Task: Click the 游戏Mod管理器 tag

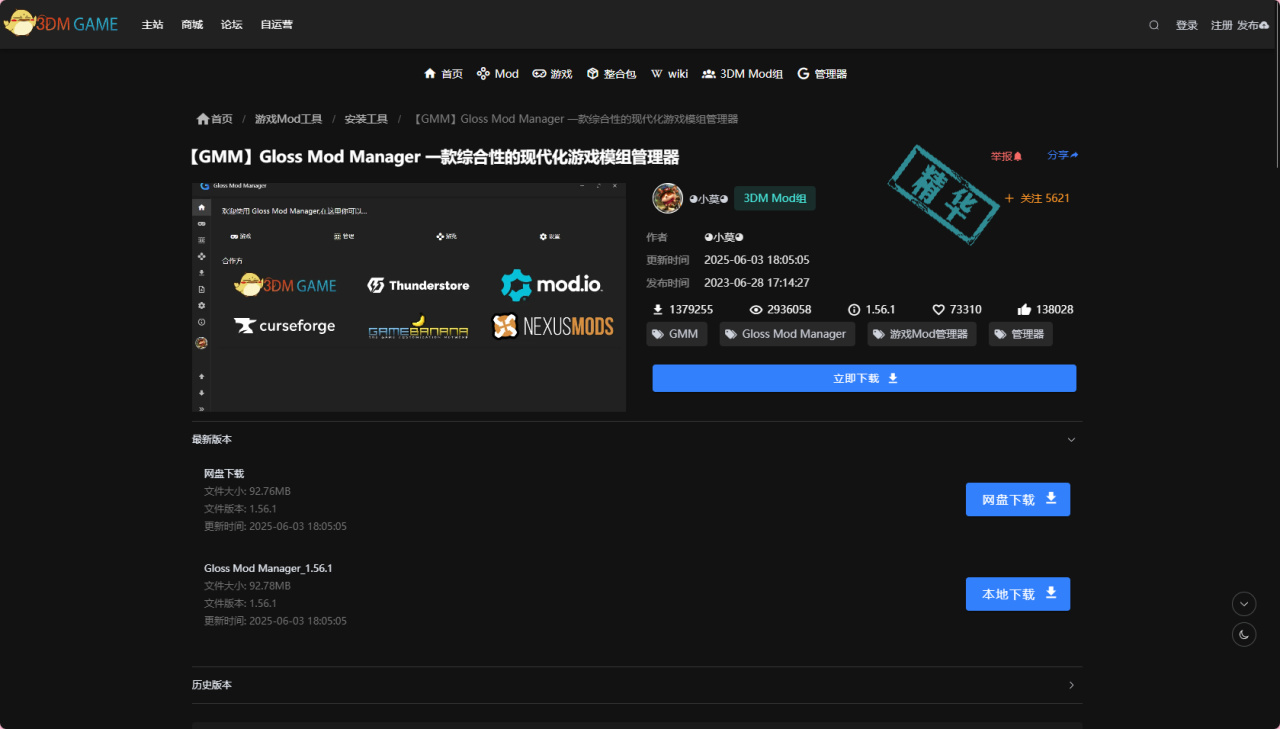Action: (922, 334)
